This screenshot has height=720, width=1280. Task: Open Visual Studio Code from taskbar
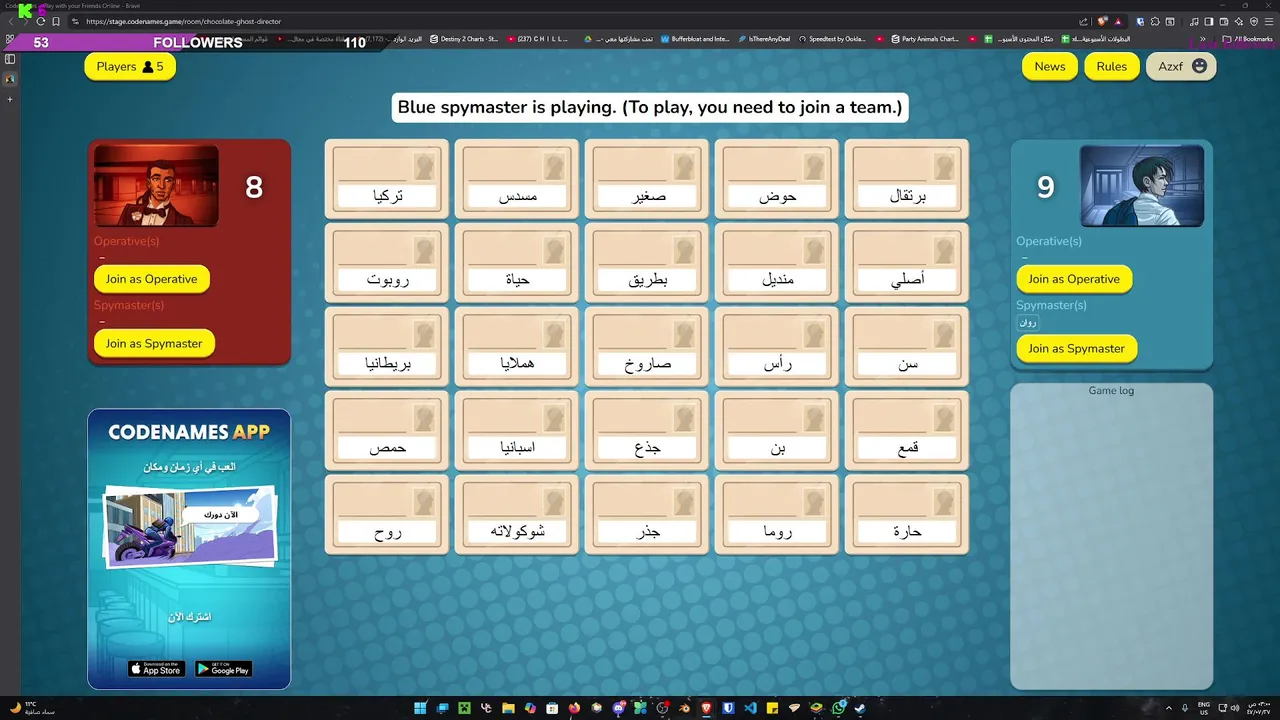click(x=751, y=708)
